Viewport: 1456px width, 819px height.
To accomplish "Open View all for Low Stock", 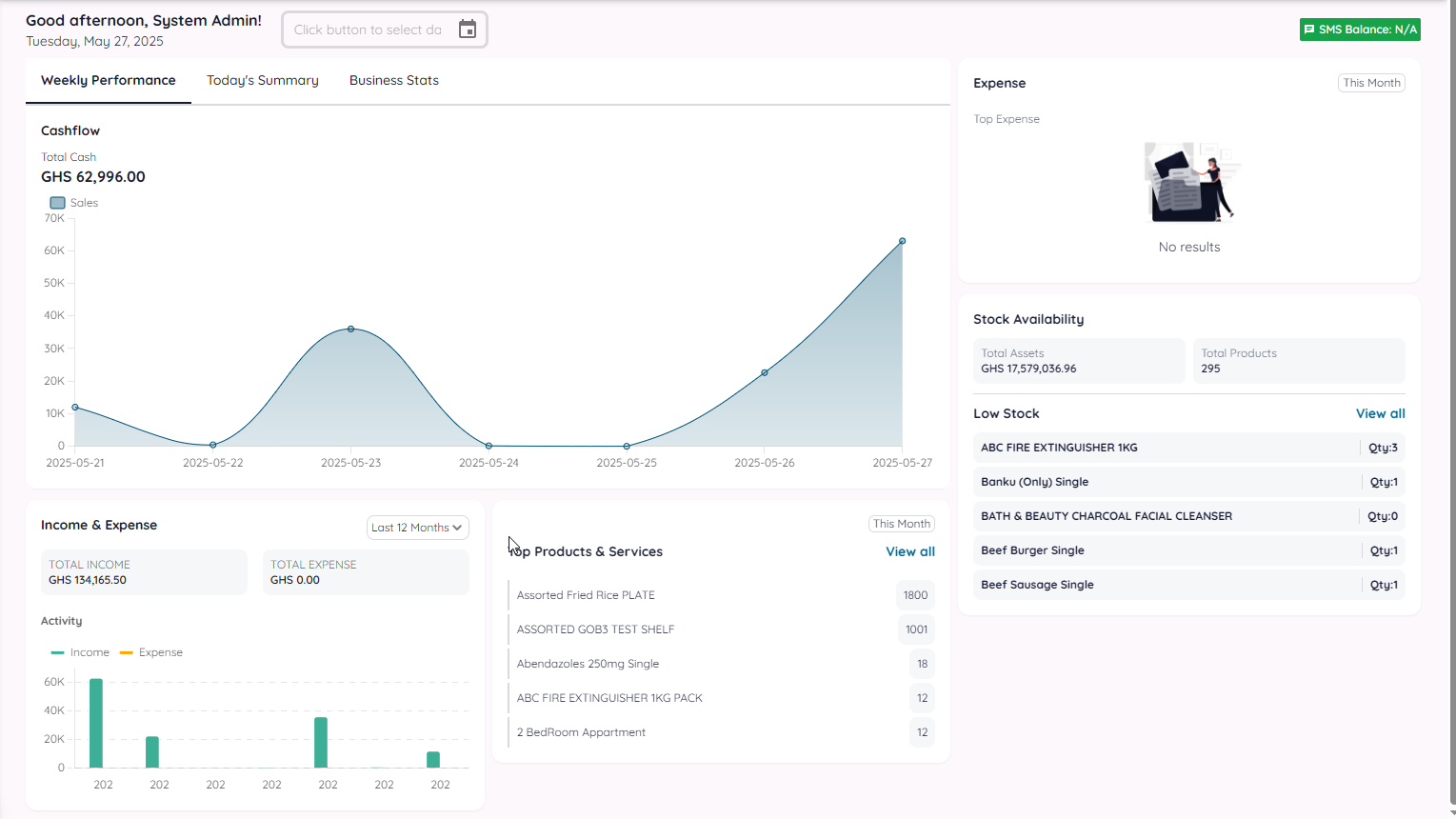I will click(1380, 413).
